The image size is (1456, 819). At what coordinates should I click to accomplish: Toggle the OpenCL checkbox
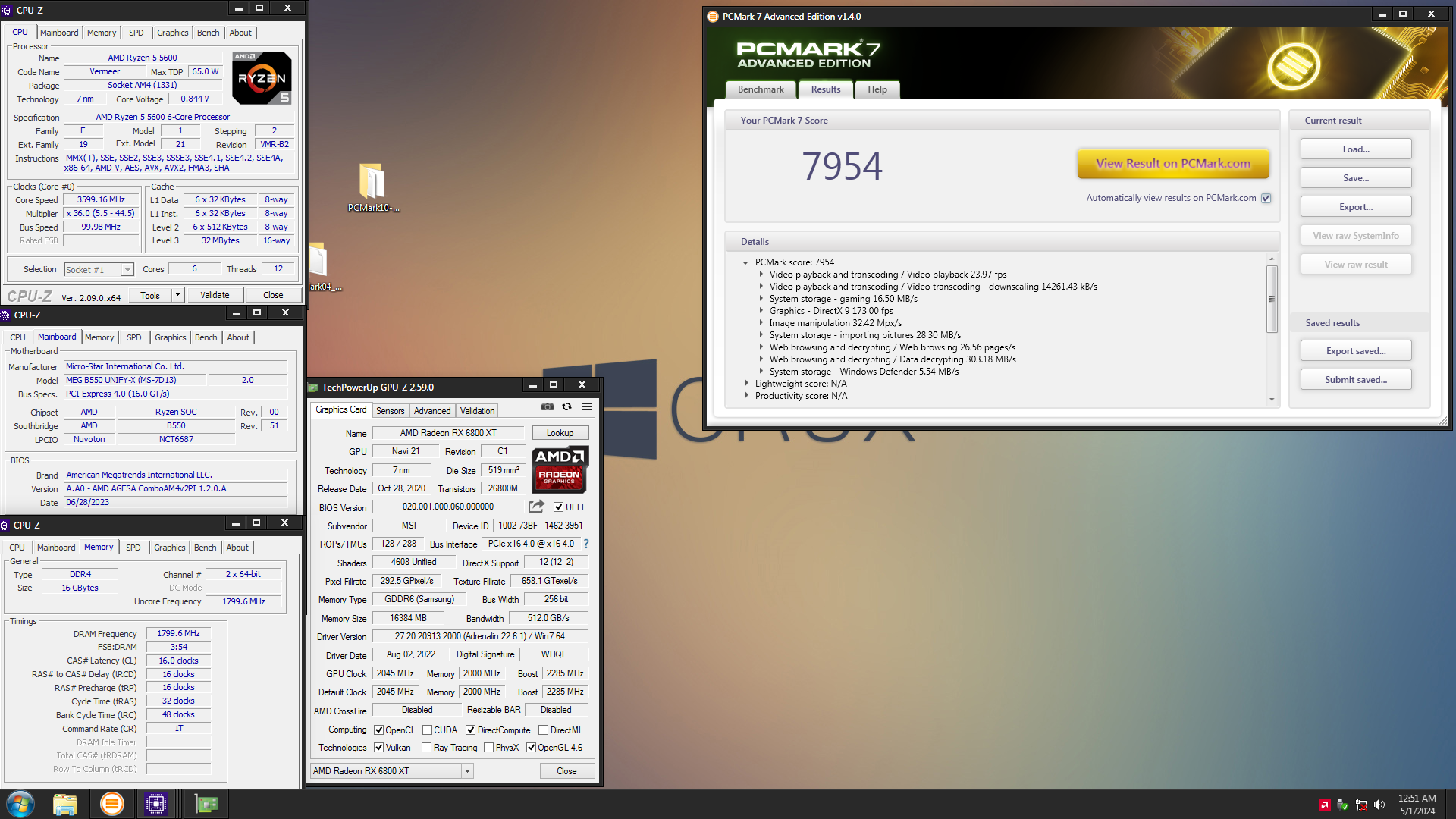tap(379, 730)
